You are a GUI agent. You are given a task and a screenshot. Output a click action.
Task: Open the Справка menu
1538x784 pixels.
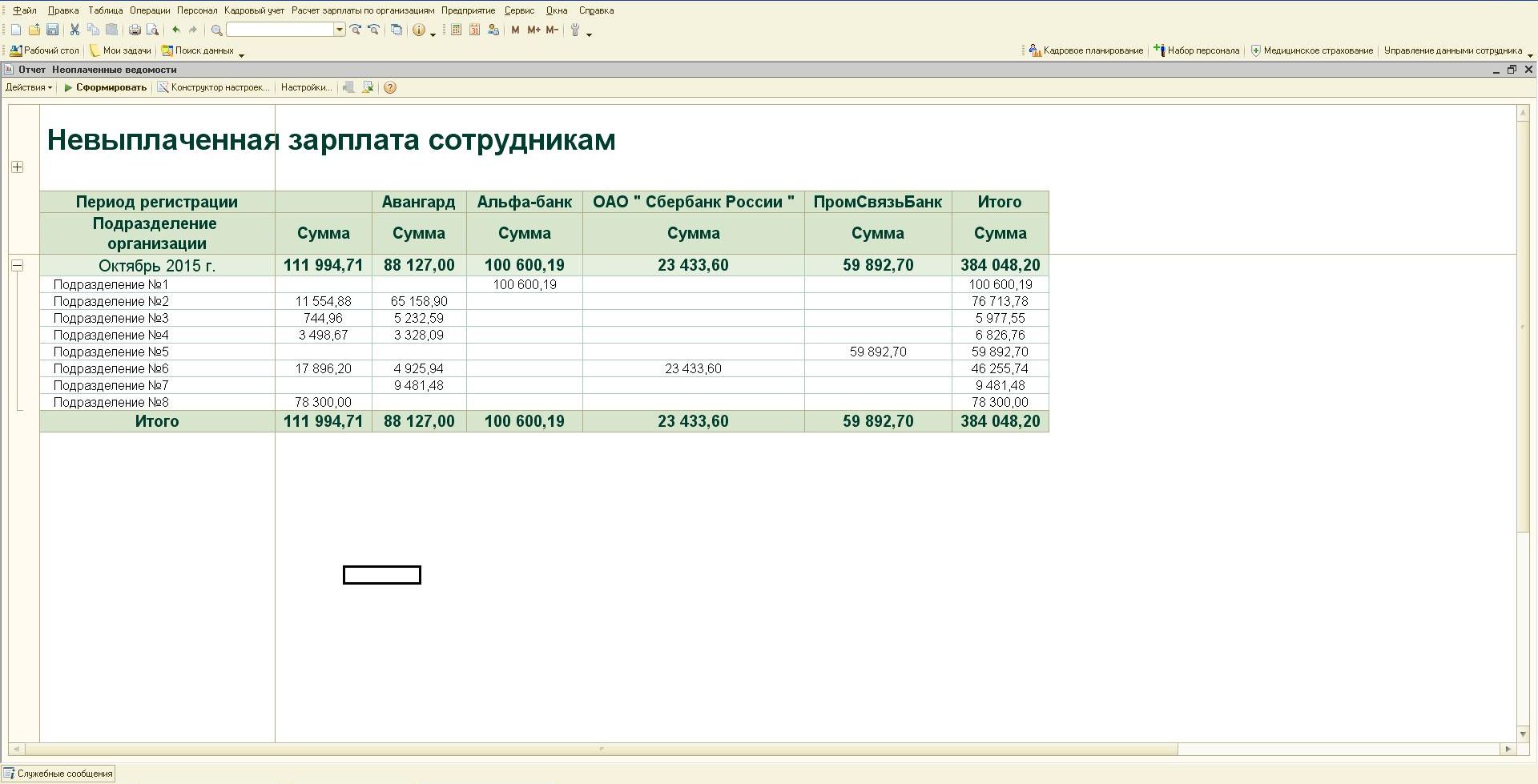[x=596, y=10]
